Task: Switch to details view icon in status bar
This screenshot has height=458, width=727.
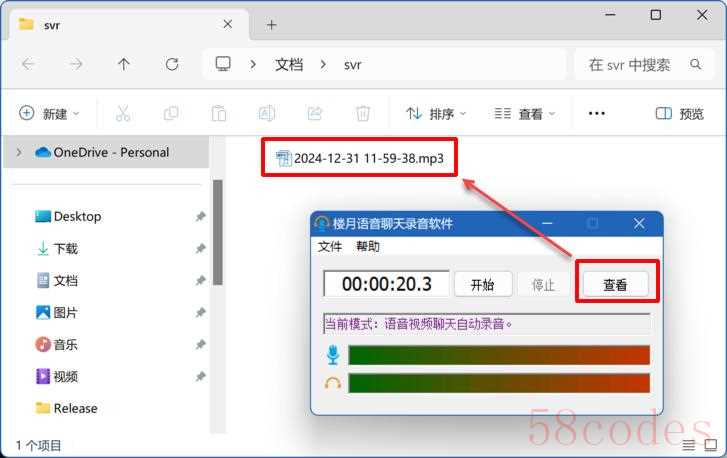Action: click(689, 445)
